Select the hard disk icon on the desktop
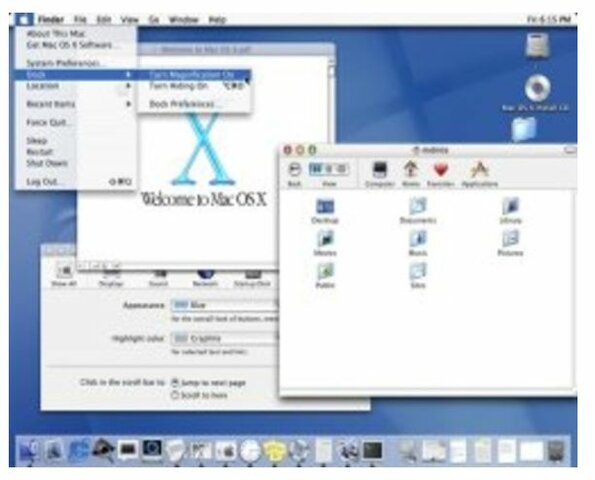 click(537, 45)
